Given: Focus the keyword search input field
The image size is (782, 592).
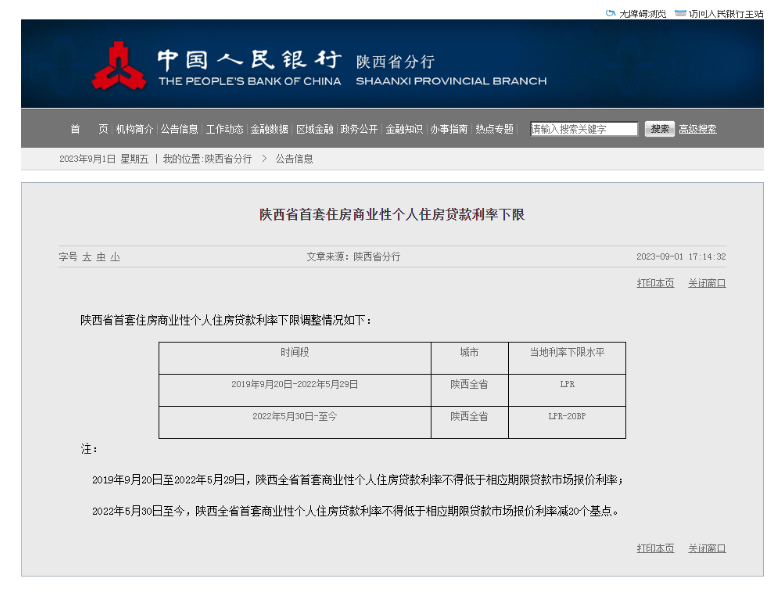Looking at the screenshot, I should point(584,129).
